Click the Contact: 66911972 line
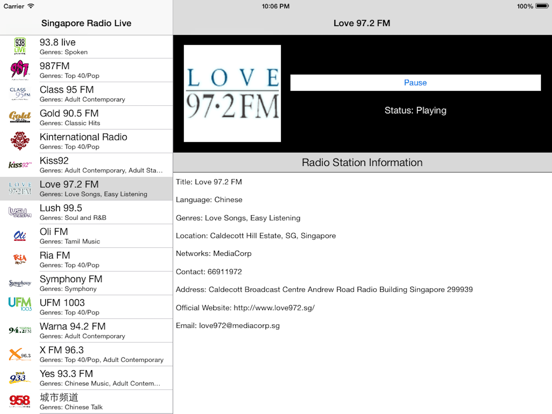Screen dimensions: 552x414 tap(209, 272)
